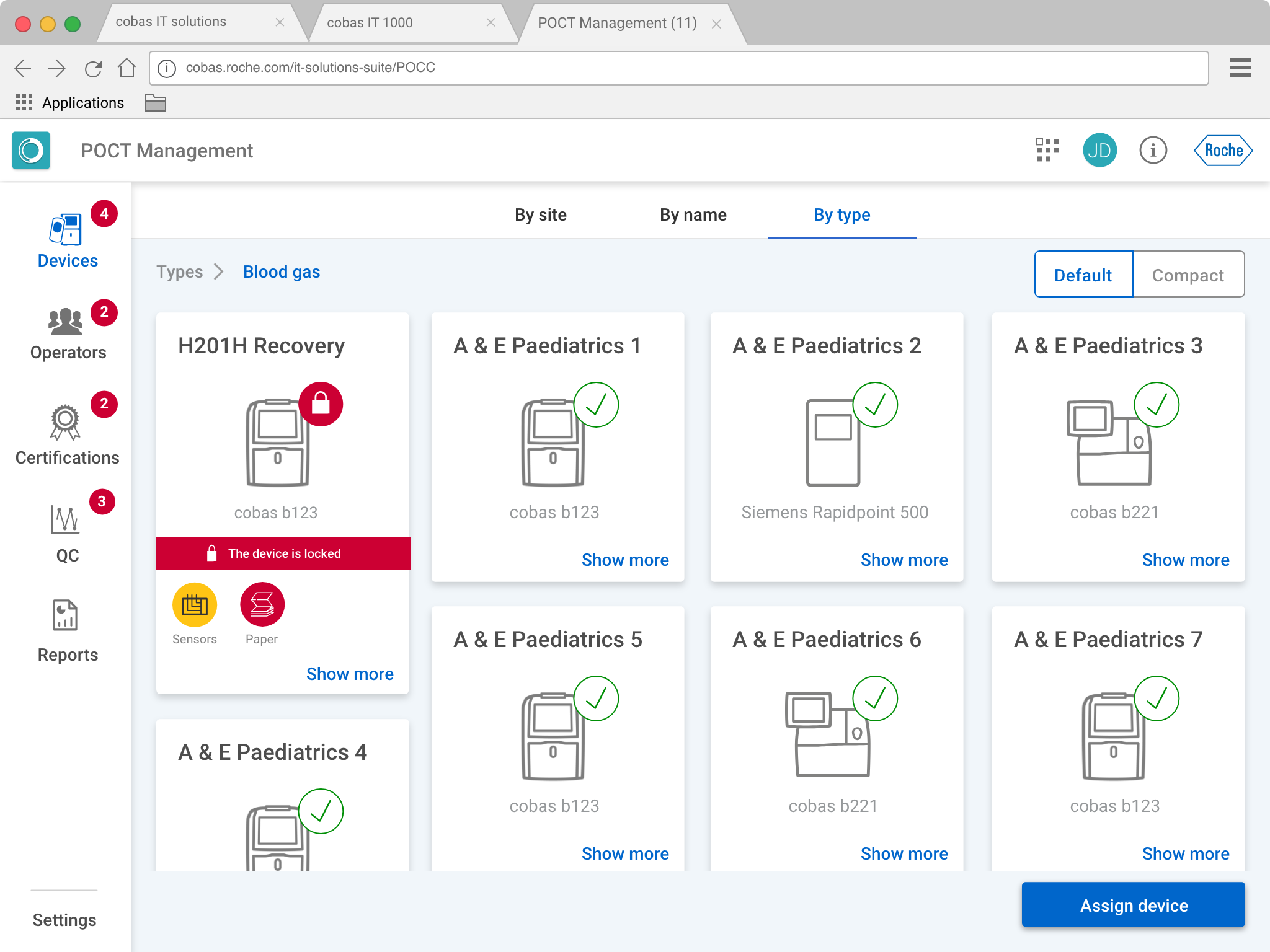Go to Certifications via ribbon icon

tap(65, 423)
